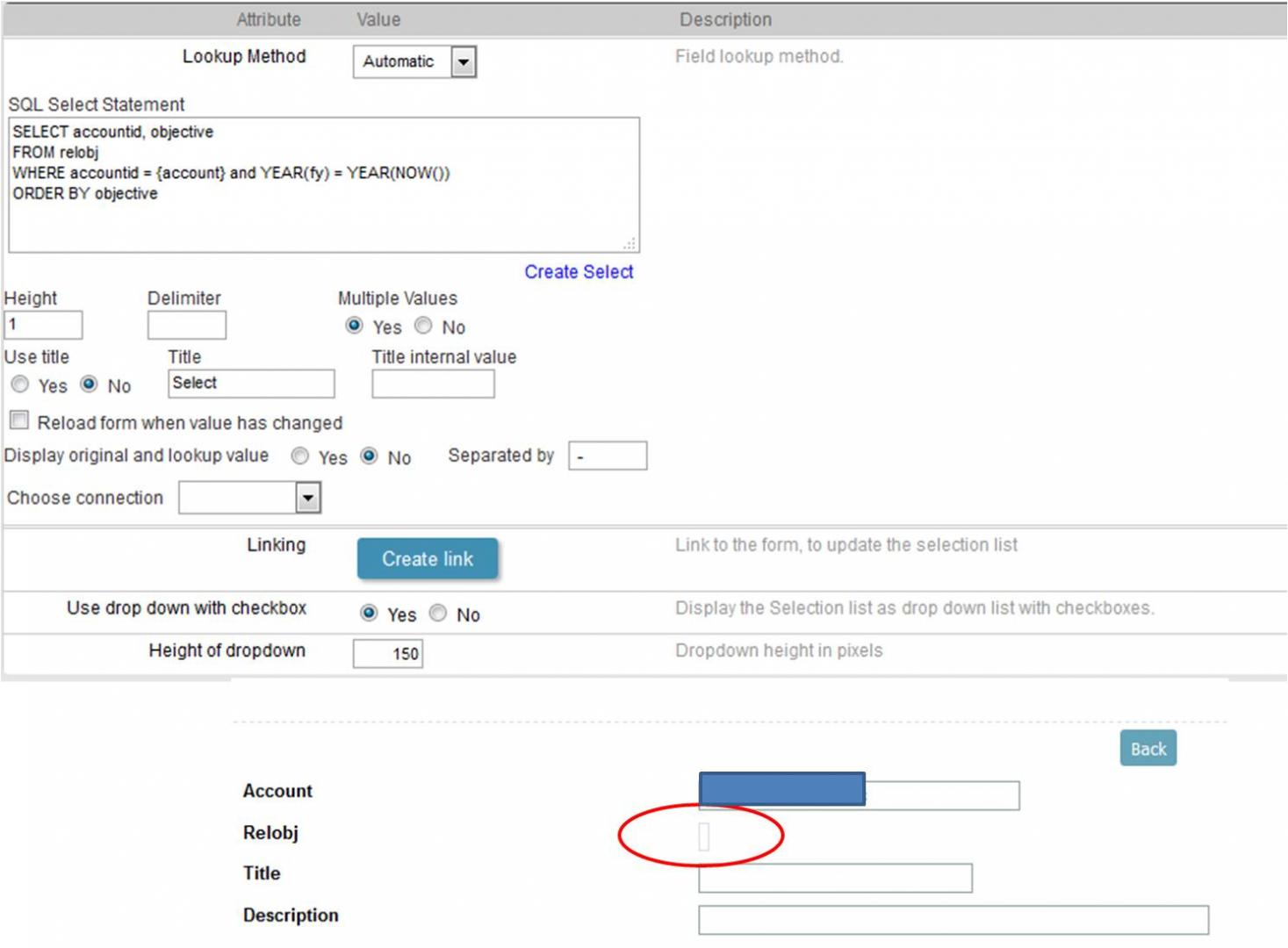Open the Use drop down with checkbox No option
The height and width of the screenshot is (948, 1288).
[x=438, y=614]
